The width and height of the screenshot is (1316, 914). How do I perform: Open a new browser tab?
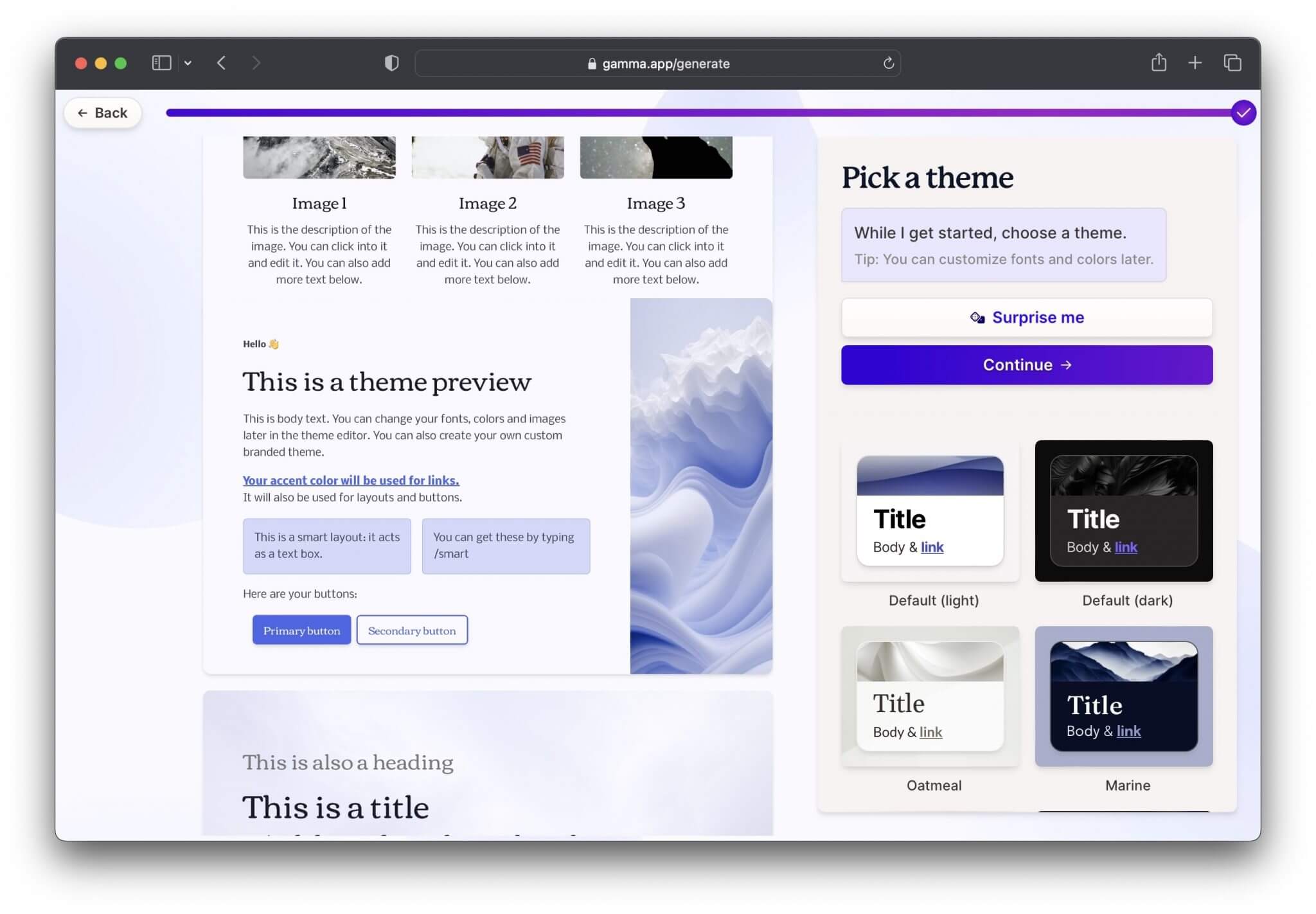pos(1195,62)
